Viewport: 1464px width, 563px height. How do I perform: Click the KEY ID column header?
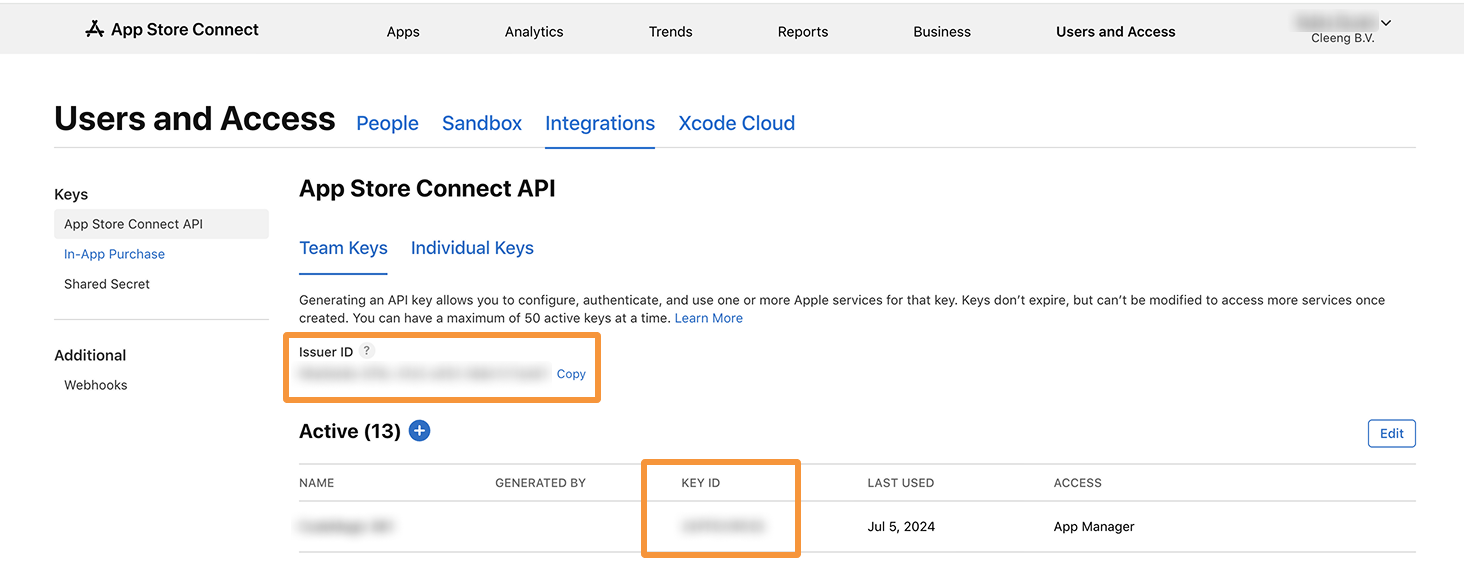pos(701,483)
